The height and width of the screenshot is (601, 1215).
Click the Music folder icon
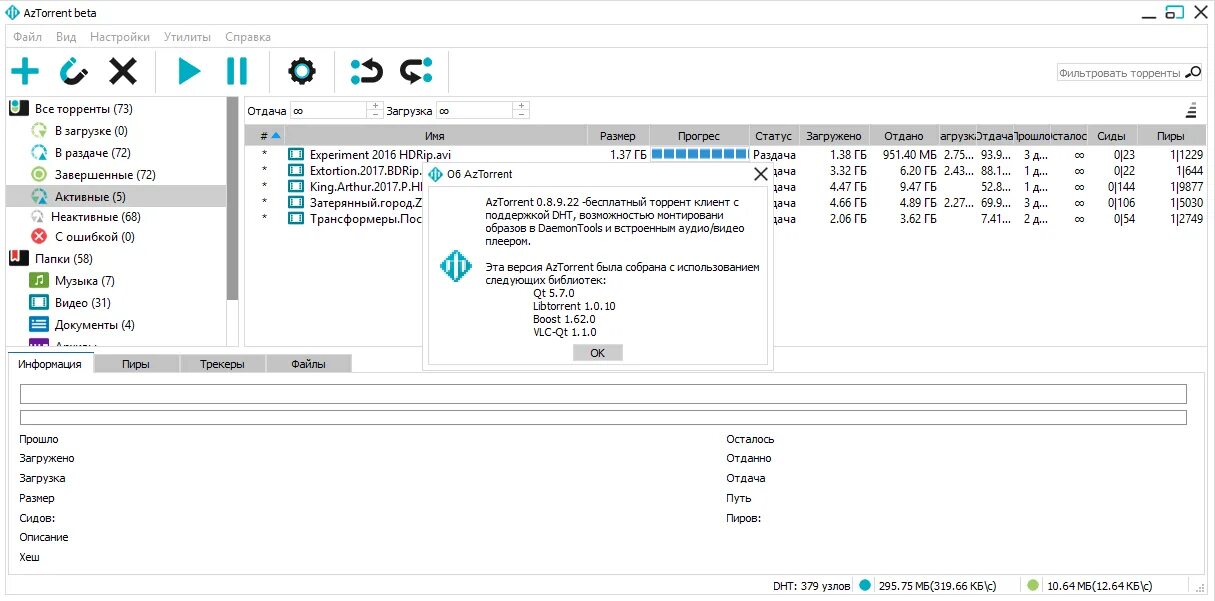39,280
